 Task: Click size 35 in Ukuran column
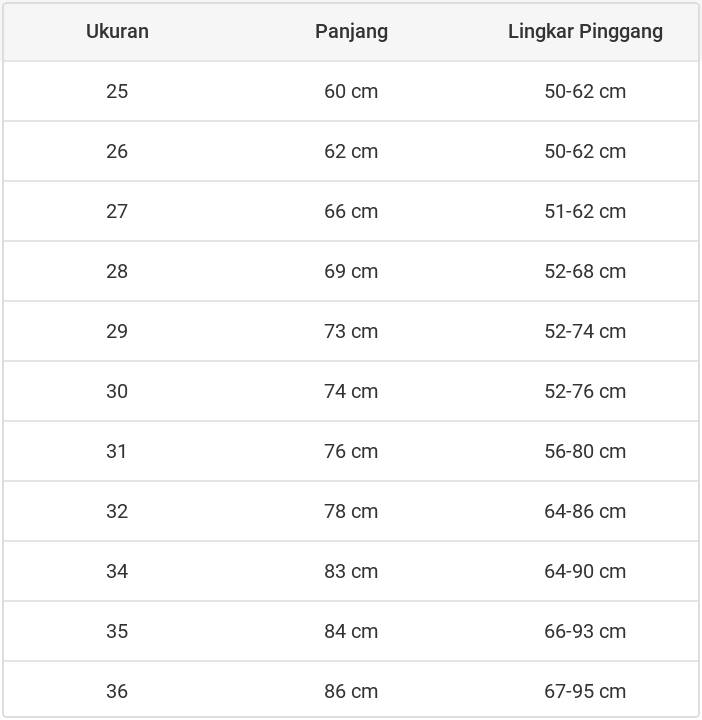point(117,631)
